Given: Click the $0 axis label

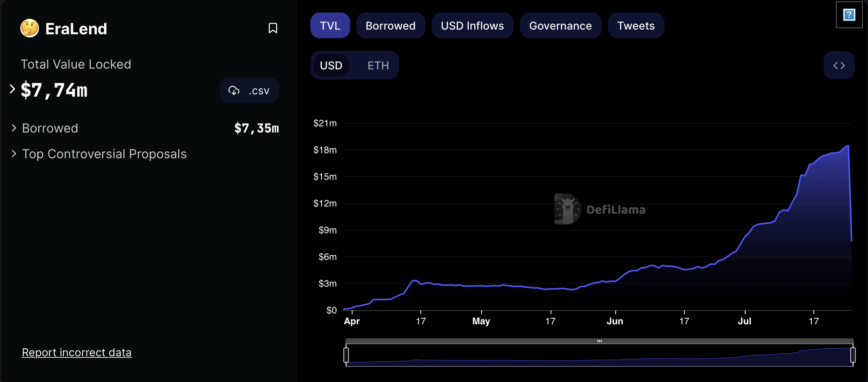Looking at the screenshot, I should coord(331,310).
